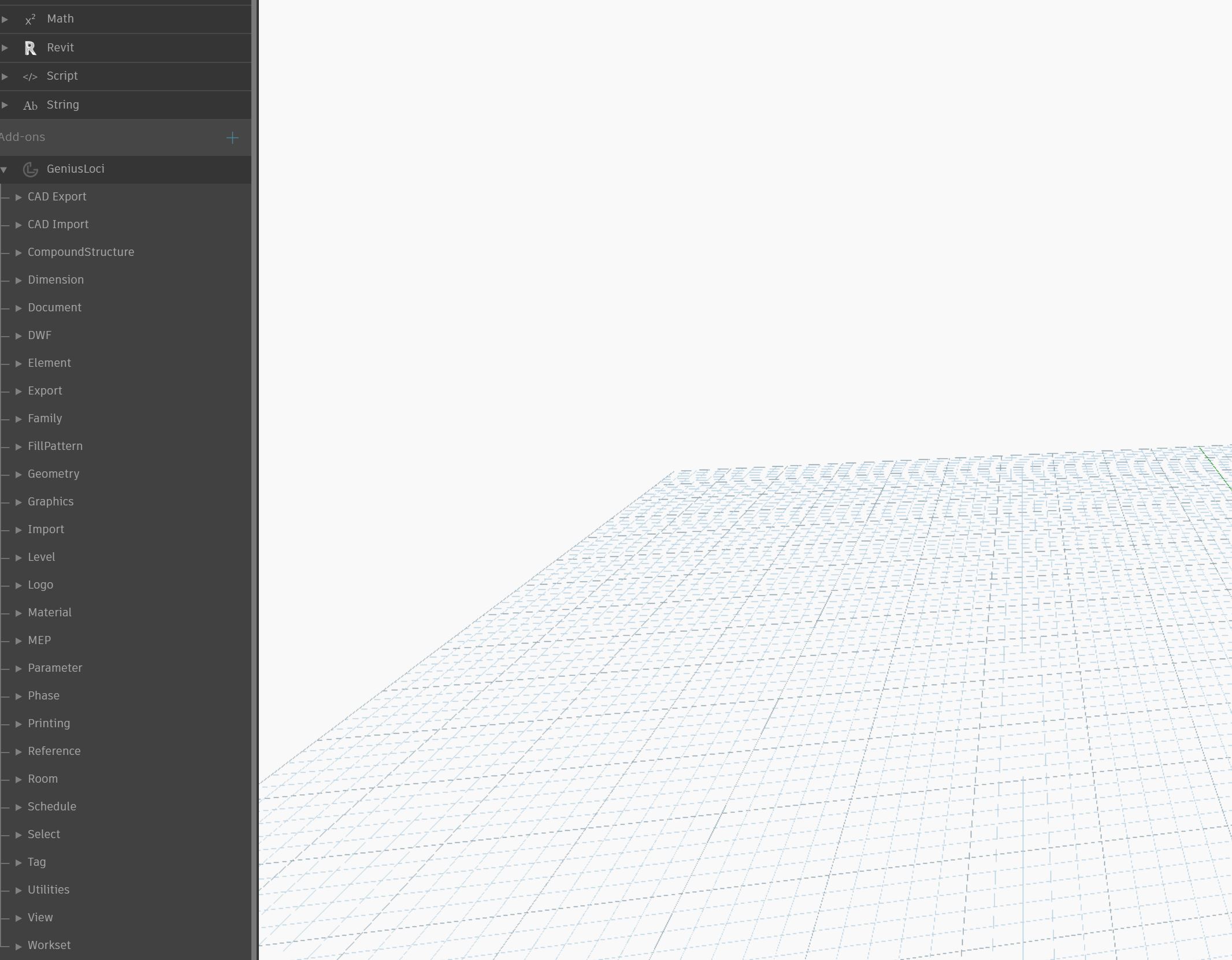Expand the Revit library arrow
The image size is (1232, 960).
5,48
